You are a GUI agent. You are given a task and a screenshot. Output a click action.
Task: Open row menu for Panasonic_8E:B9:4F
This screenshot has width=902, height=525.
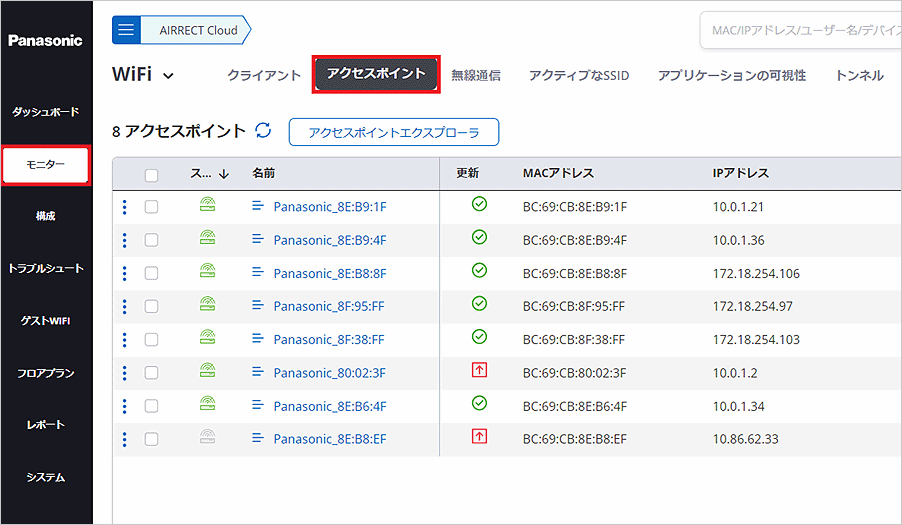coord(125,240)
